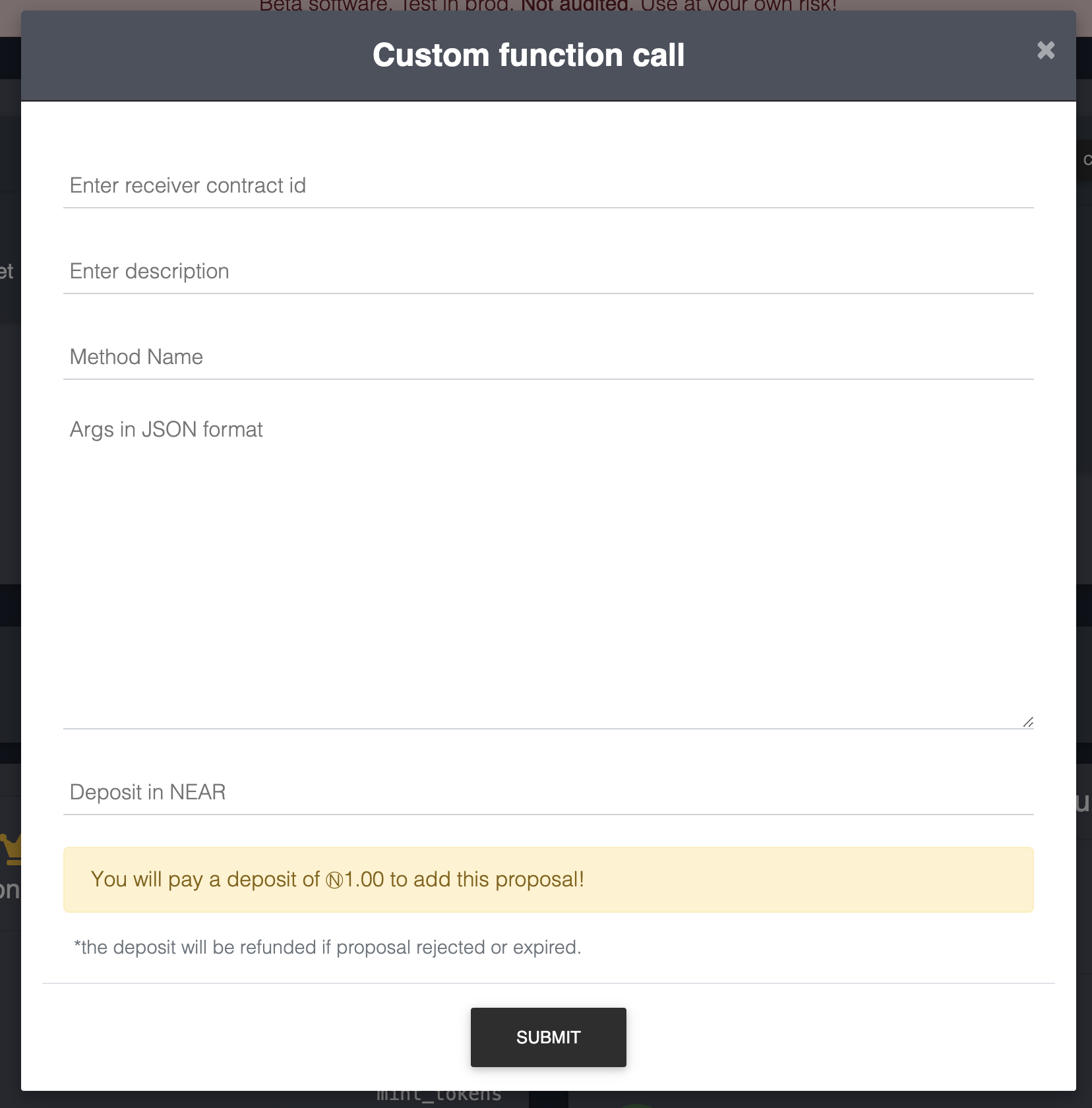Focus the Deposit in NEAR field

coord(547,792)
